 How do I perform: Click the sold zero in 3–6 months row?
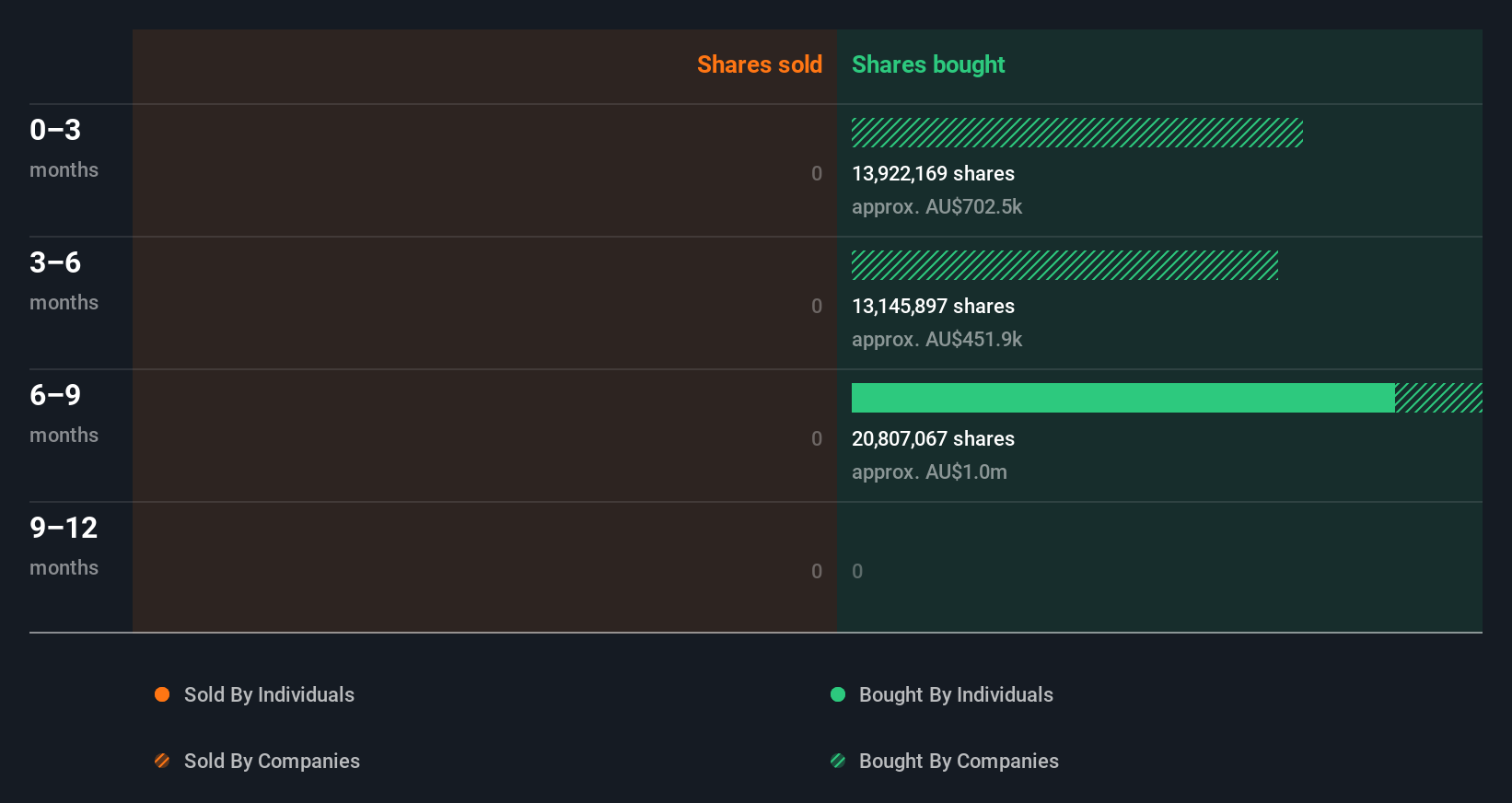[x=817, y=306]
